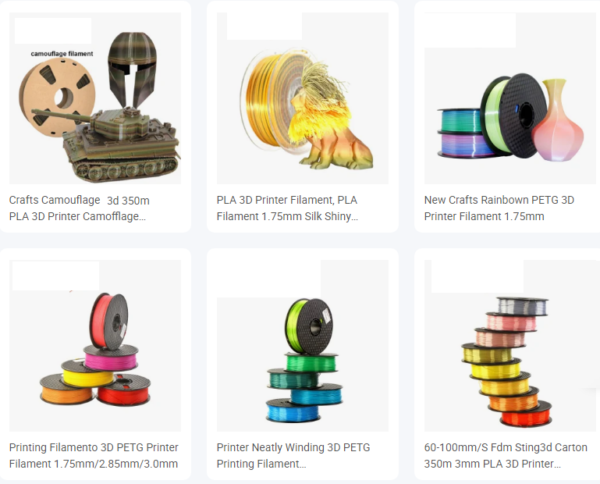The image size is (600, 484).
Task: Open the rainbow PETG vase product image
Action: tap(510, 98)
